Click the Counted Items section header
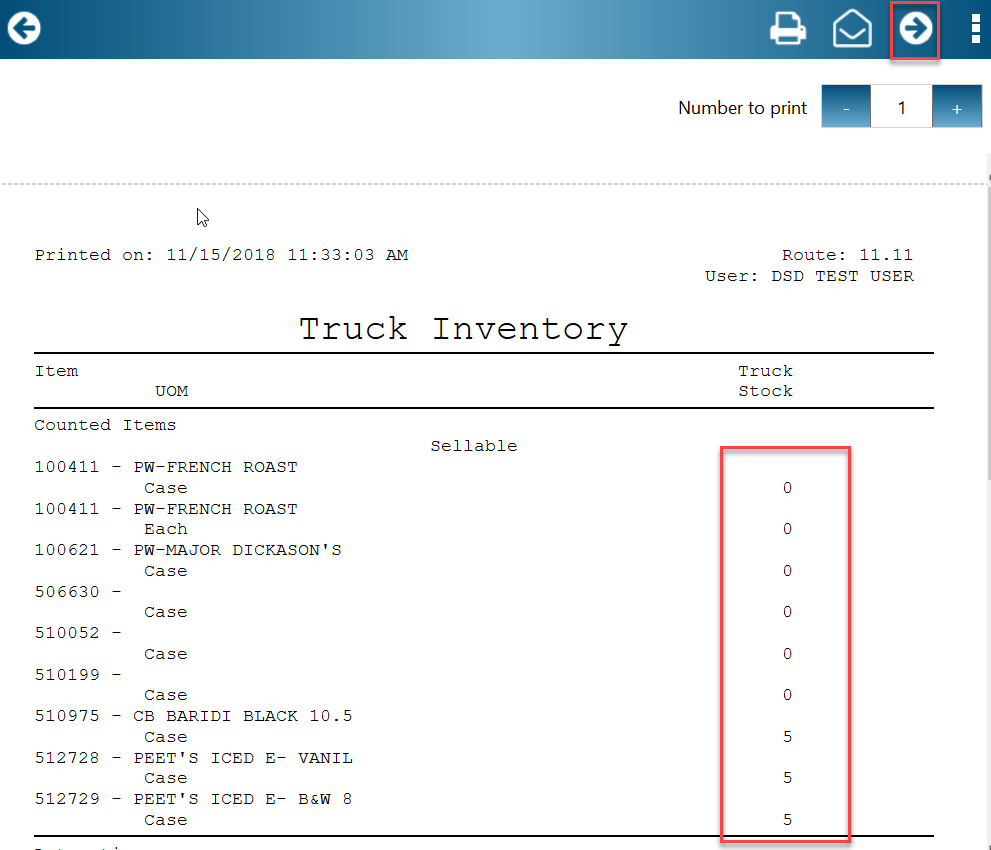Viewport: 991px width, 850px height. pyautogui.click(x=105, y=424)
